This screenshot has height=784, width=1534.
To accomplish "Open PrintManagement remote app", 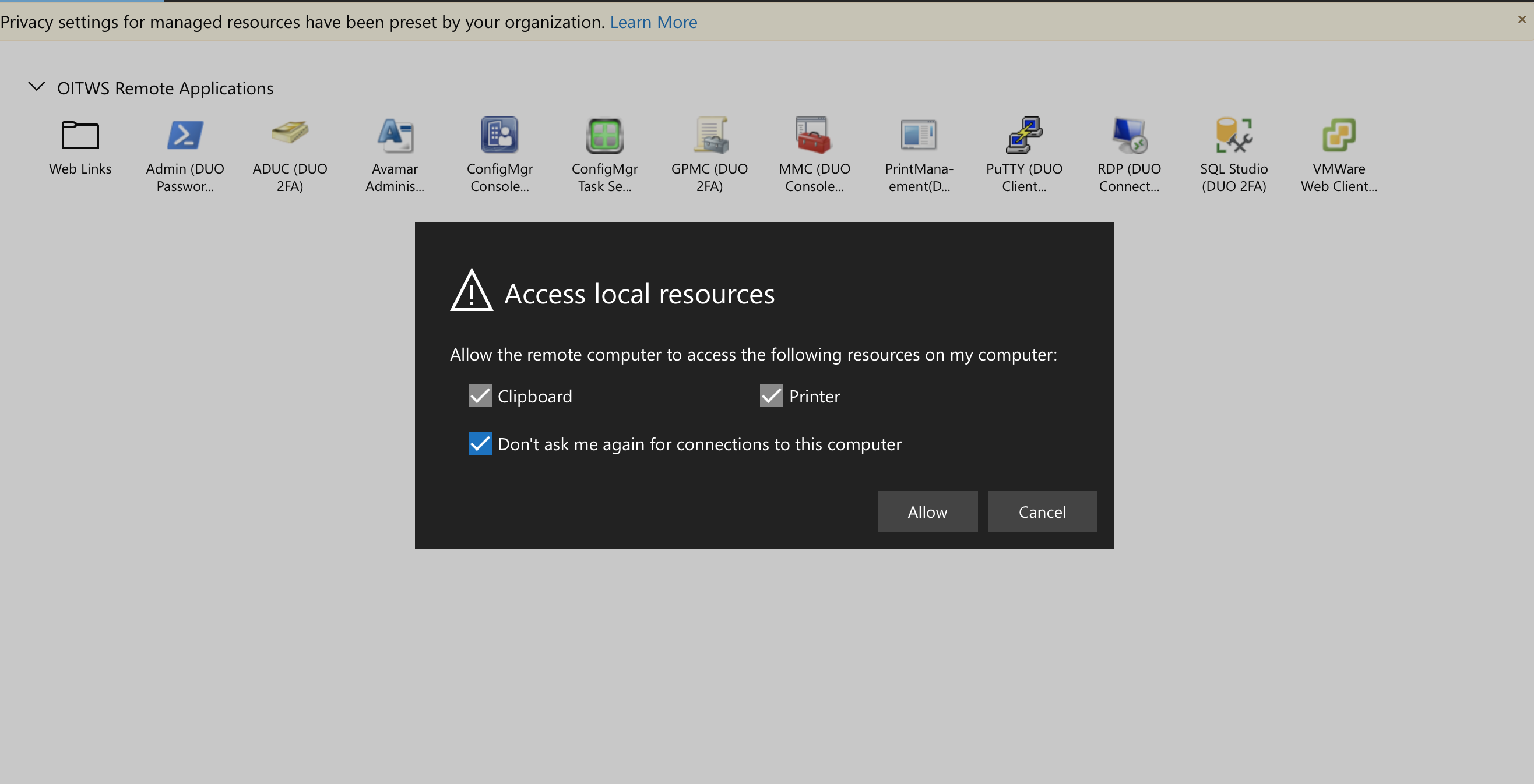I will pyautogui.click(x=919, y=136).
